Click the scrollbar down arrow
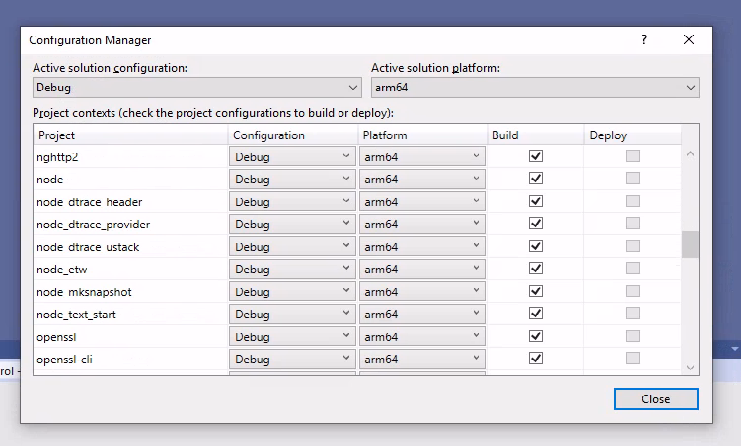The width and height of the screenshot is (741, 446). 690,367
